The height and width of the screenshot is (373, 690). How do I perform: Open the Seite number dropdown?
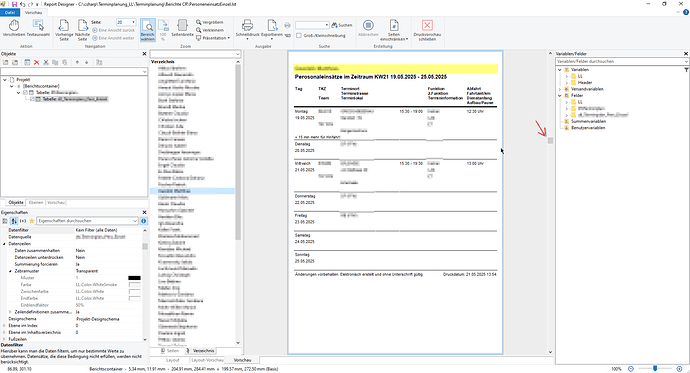coord(133,22)
